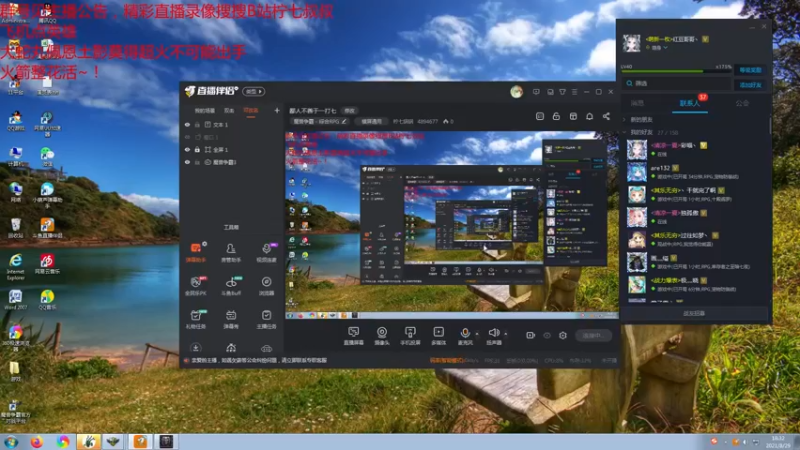This screenshot has height=450, width=800.
Task: Open the video mic-link tool
Action: point(266,252)
